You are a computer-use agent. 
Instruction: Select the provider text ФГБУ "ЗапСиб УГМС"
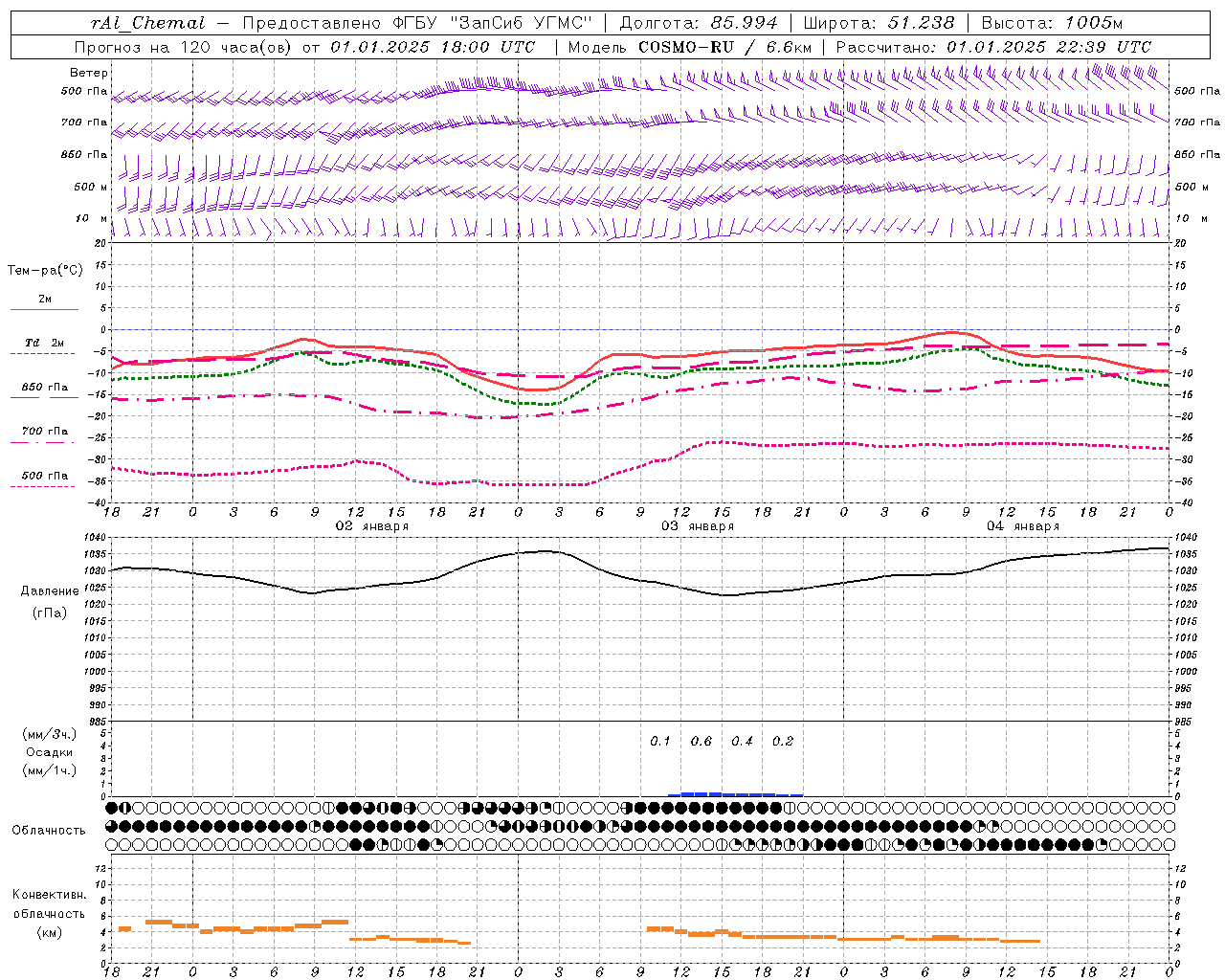tap(494, 23)
